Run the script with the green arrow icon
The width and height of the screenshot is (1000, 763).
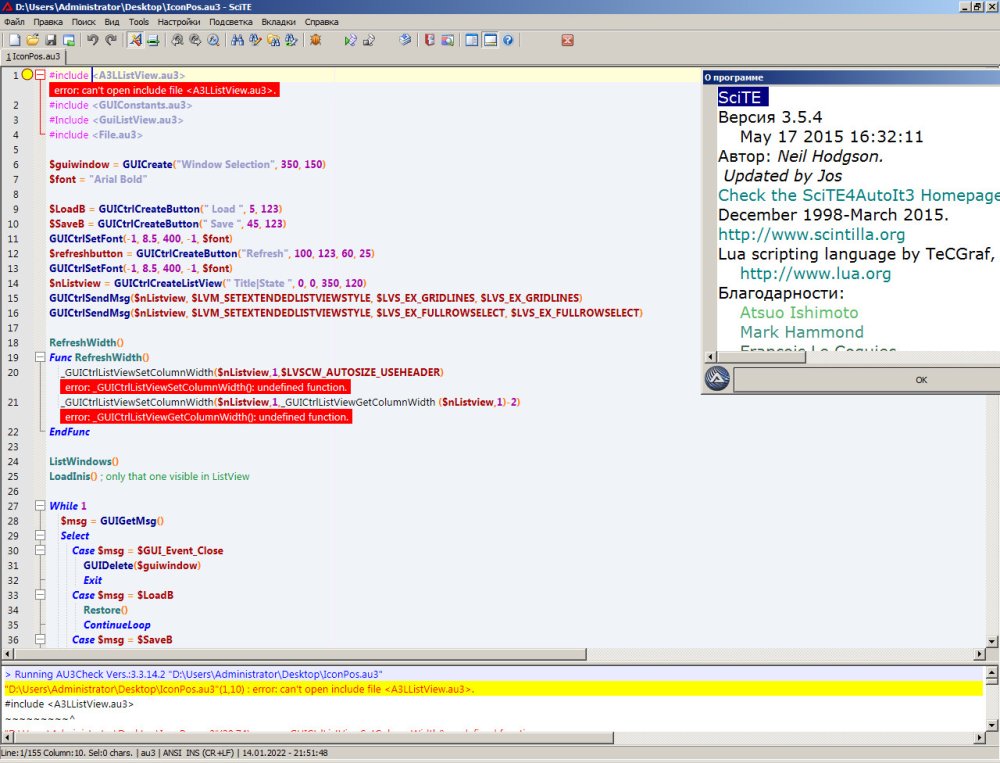point(350,40)
